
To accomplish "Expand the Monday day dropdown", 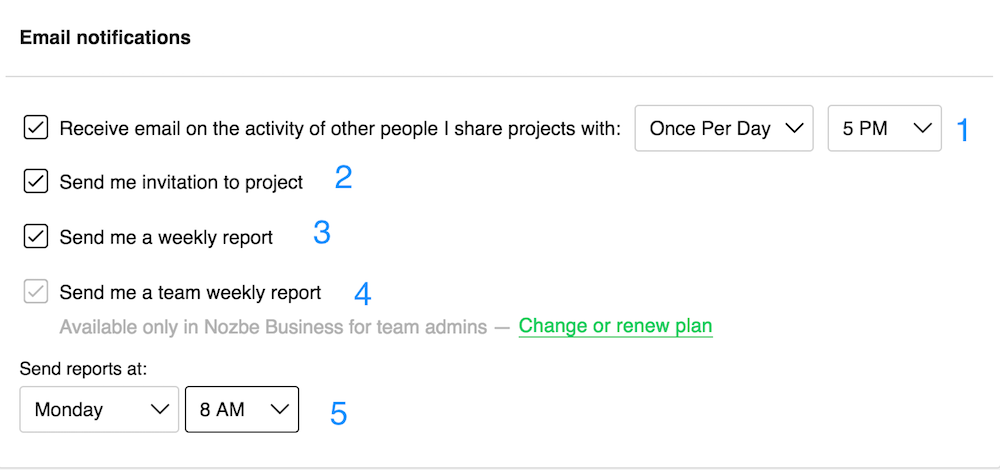I will coord(99,409).
